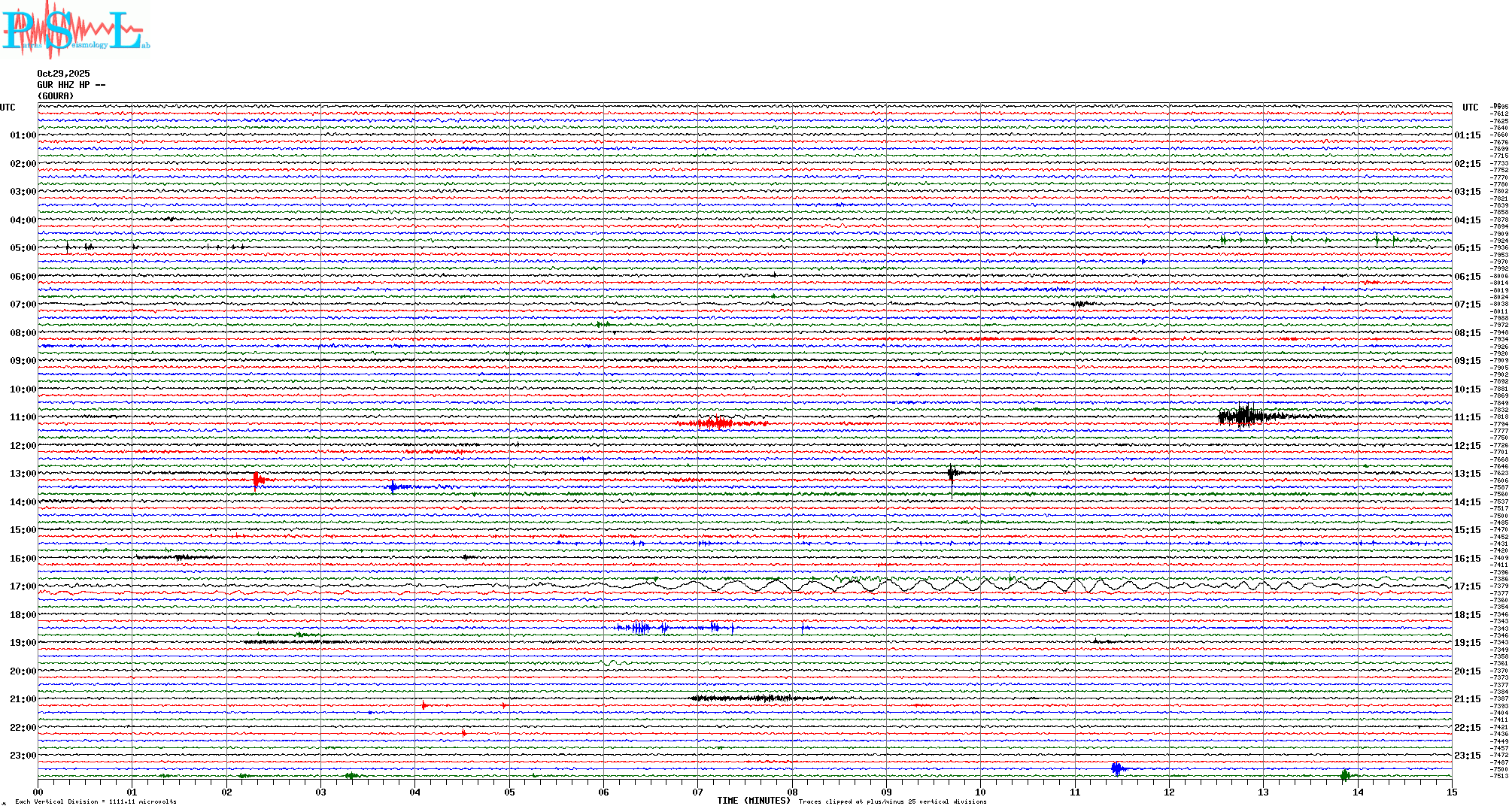Click the red burst on the 11:00 row

pos(715,423)
